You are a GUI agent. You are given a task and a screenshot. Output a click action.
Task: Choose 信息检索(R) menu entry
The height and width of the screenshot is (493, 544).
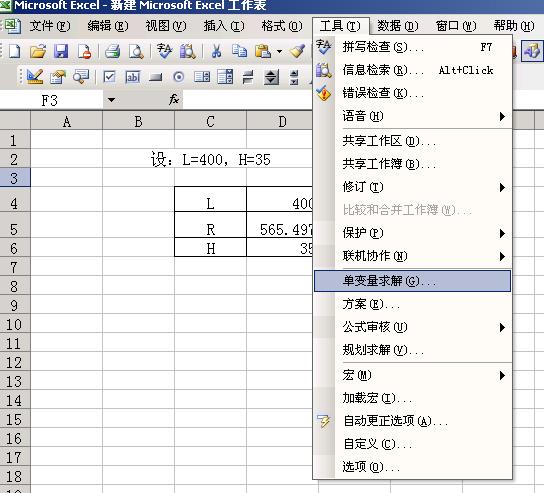click(x=413, y=70)
